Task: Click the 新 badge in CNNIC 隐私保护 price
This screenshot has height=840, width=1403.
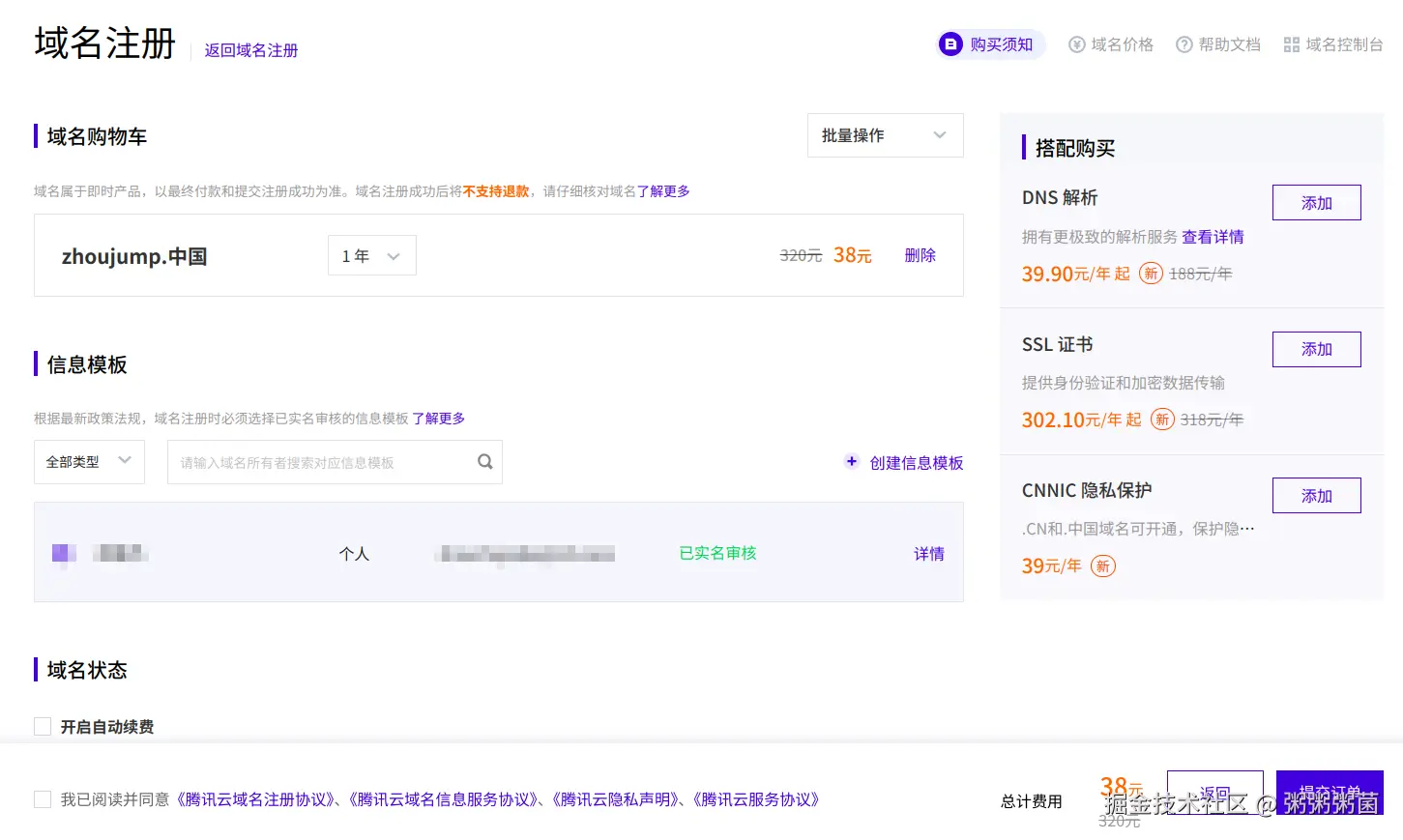Action: click(1103, 566)
